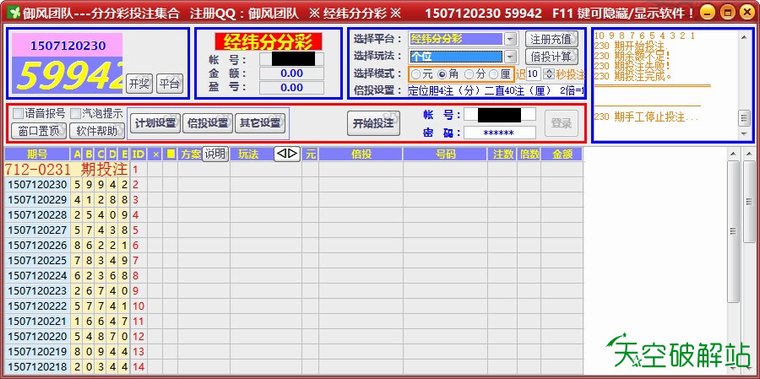
Task: Click the yellow square column header icon
Action: [x=170, y=154]
